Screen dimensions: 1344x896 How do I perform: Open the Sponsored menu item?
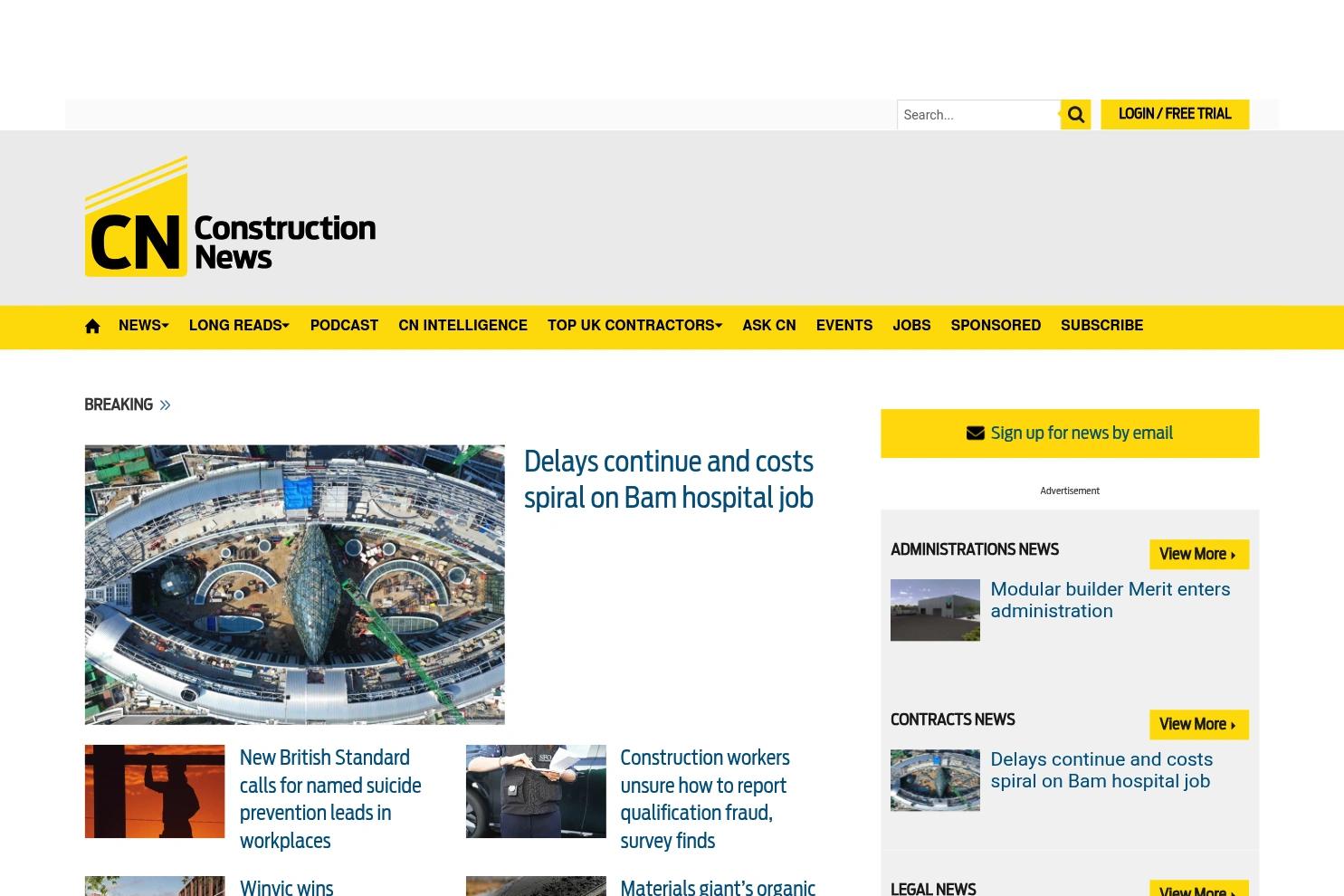pos(996,326)
